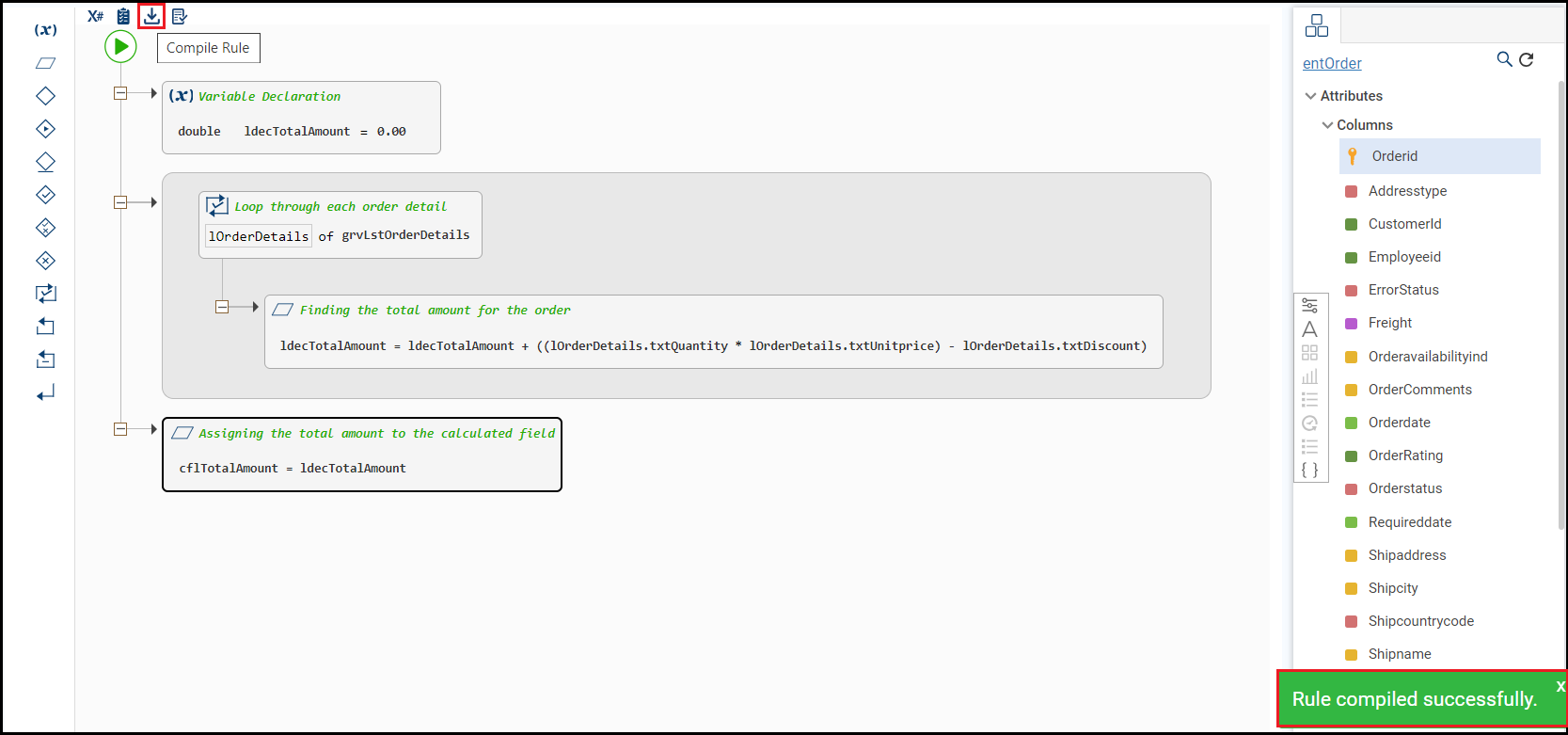The image size is (1568, 735).
Task: Click the curly braces icon in side strip
Action: point(1309,470)
